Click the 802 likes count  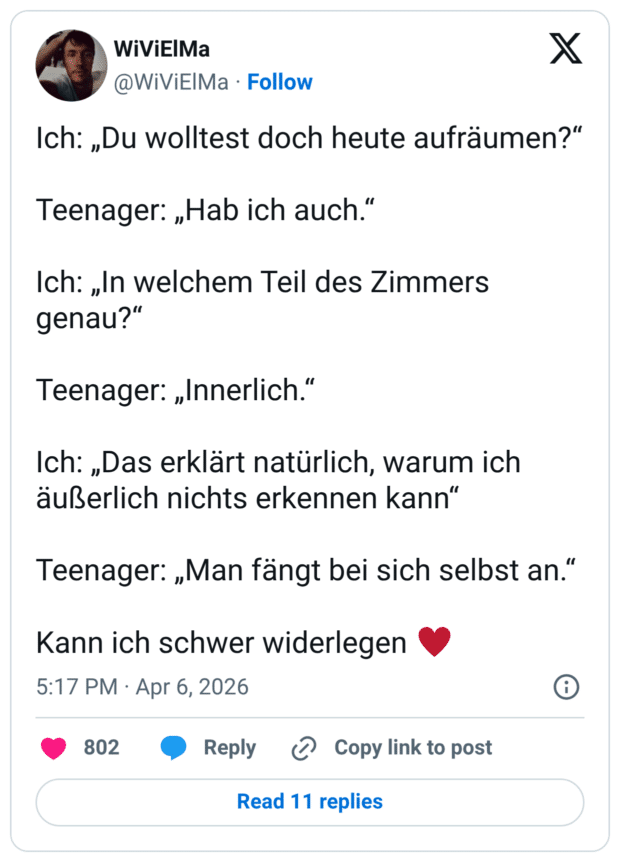point(102,748)
